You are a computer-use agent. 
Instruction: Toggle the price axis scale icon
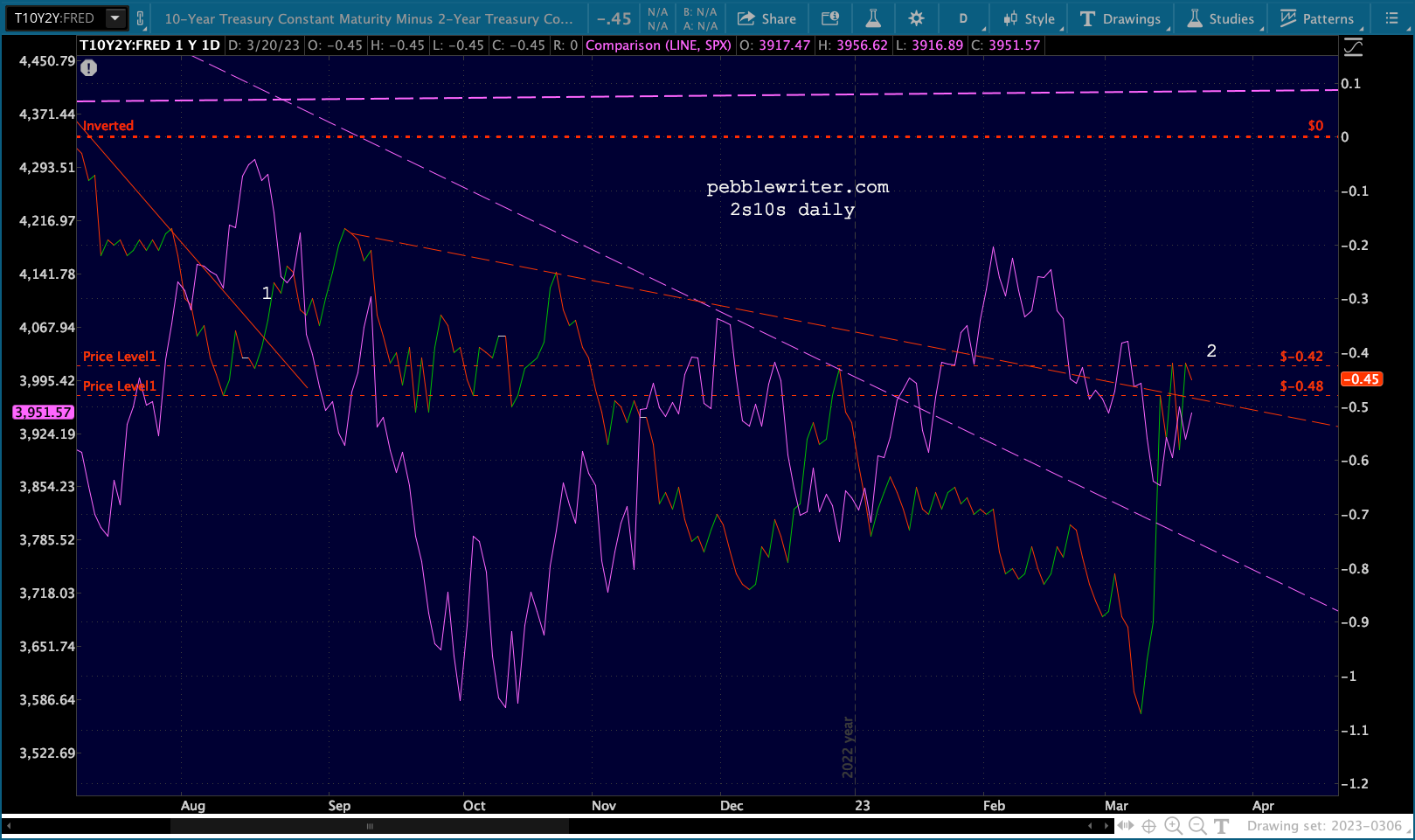(1353, 47)
